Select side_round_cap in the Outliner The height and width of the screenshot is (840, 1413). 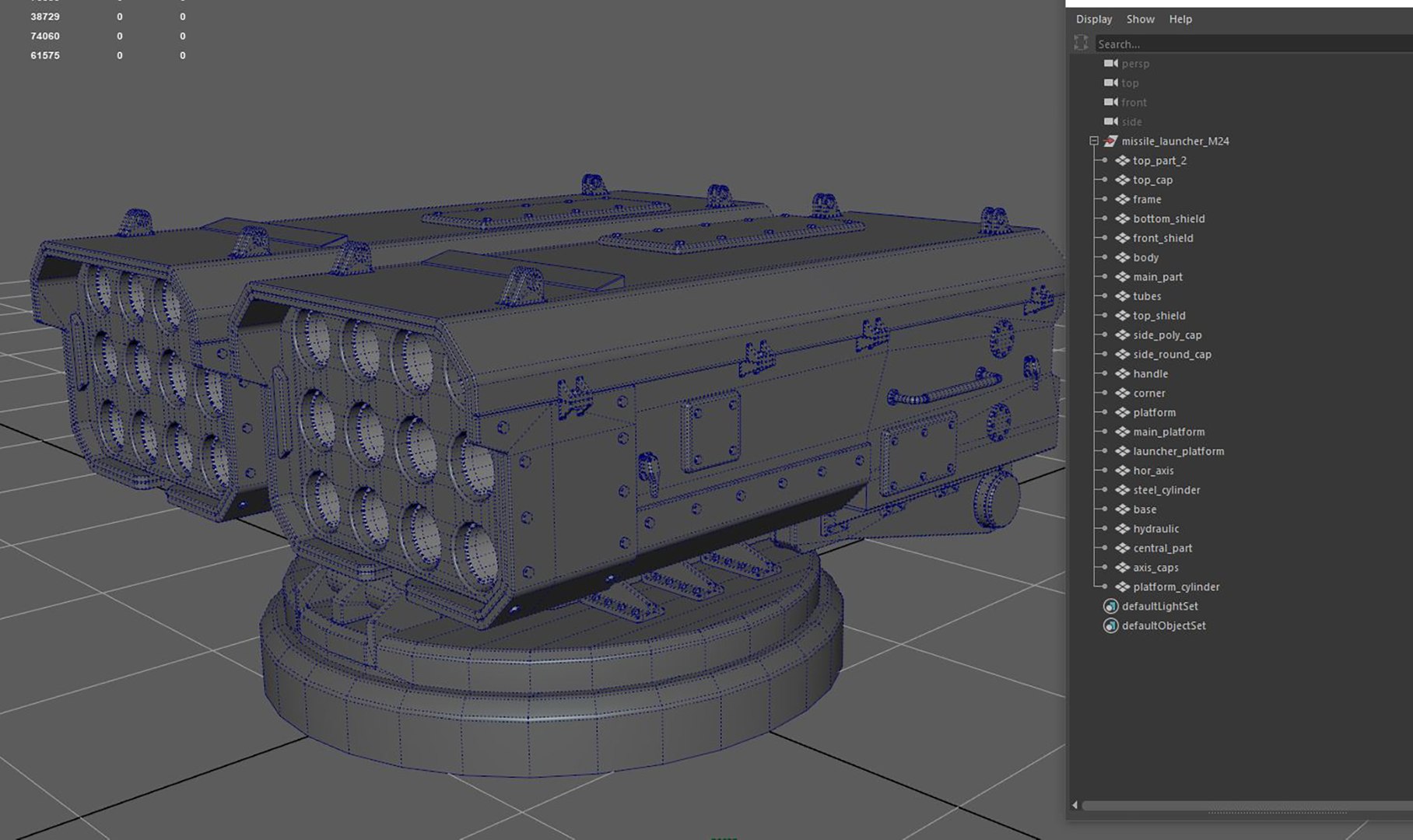1172,354
